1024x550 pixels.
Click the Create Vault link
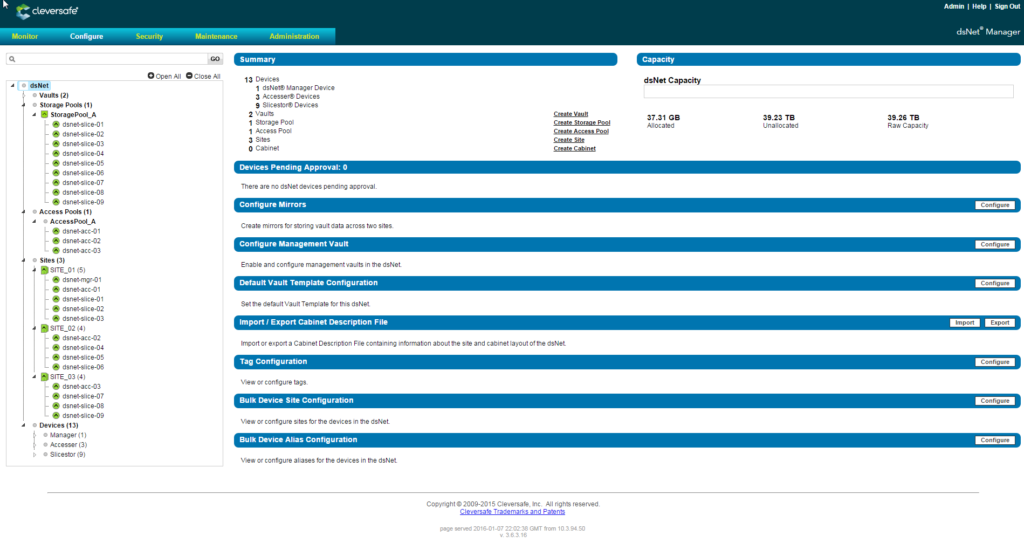click(x=571, y=114)
